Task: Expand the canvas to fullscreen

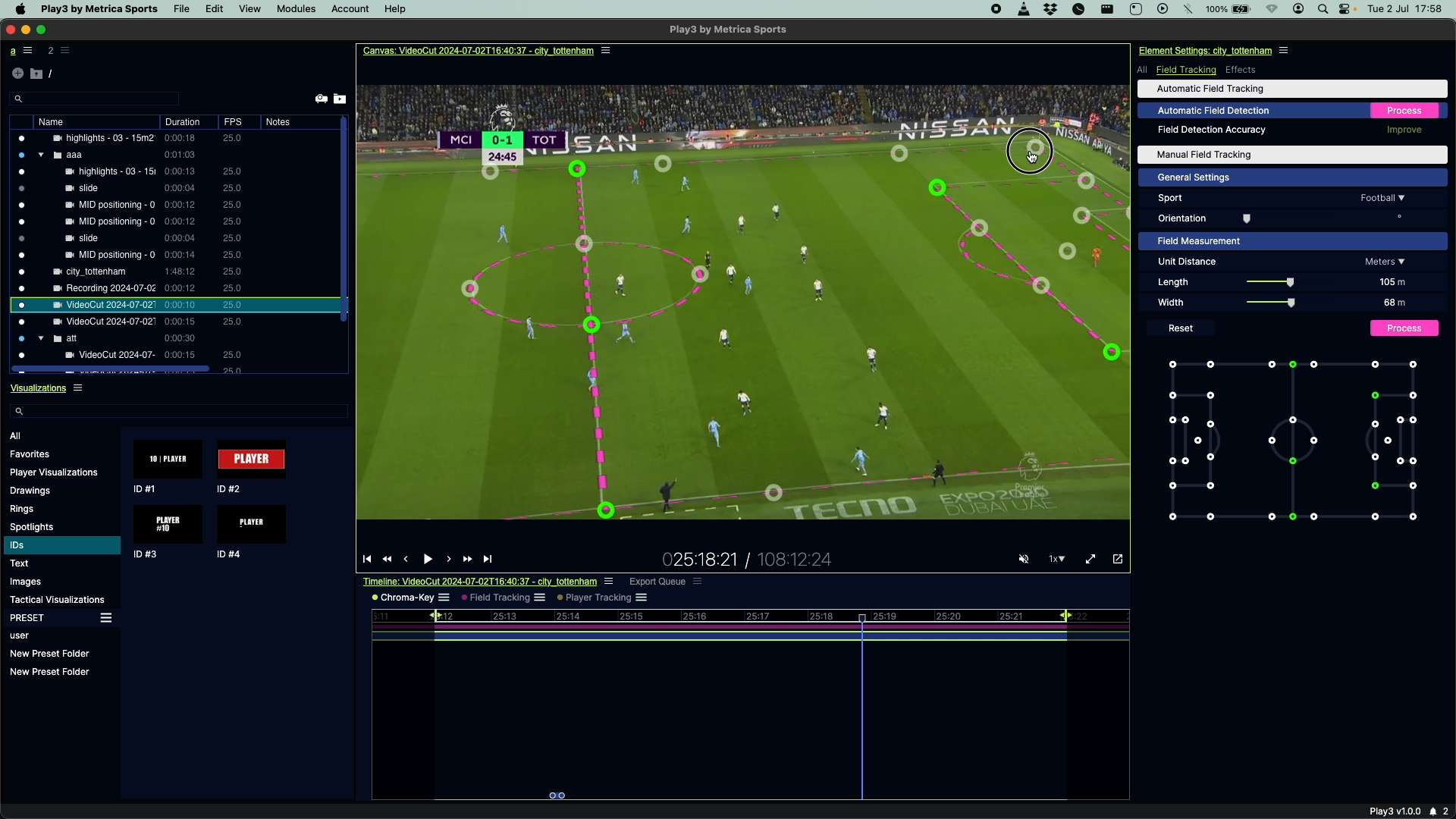Action: (1090, 559)
